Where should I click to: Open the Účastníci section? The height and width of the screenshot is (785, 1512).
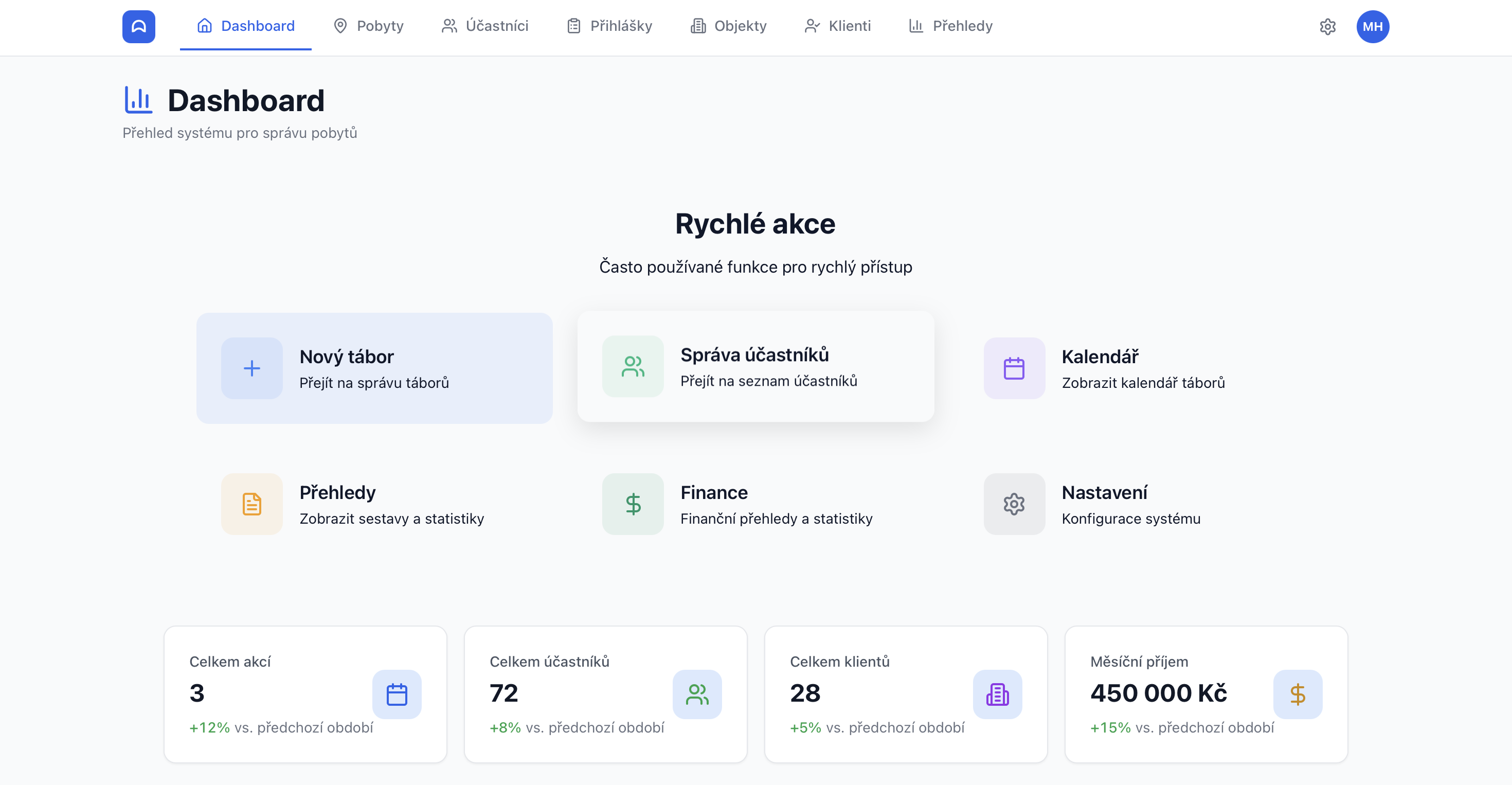coord(485,26)
